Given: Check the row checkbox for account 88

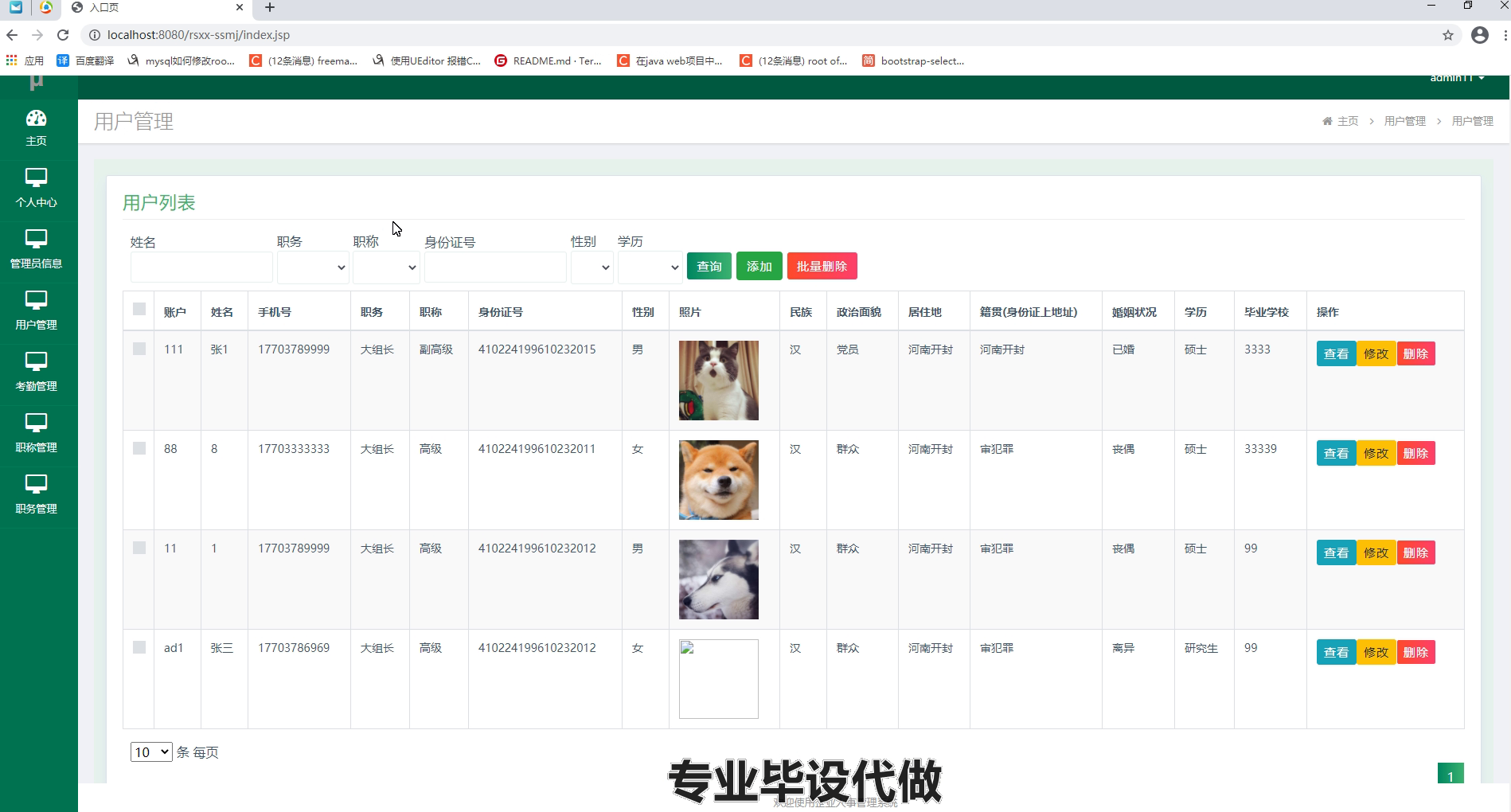Looking at the screenshot, I should click(139, 448).
